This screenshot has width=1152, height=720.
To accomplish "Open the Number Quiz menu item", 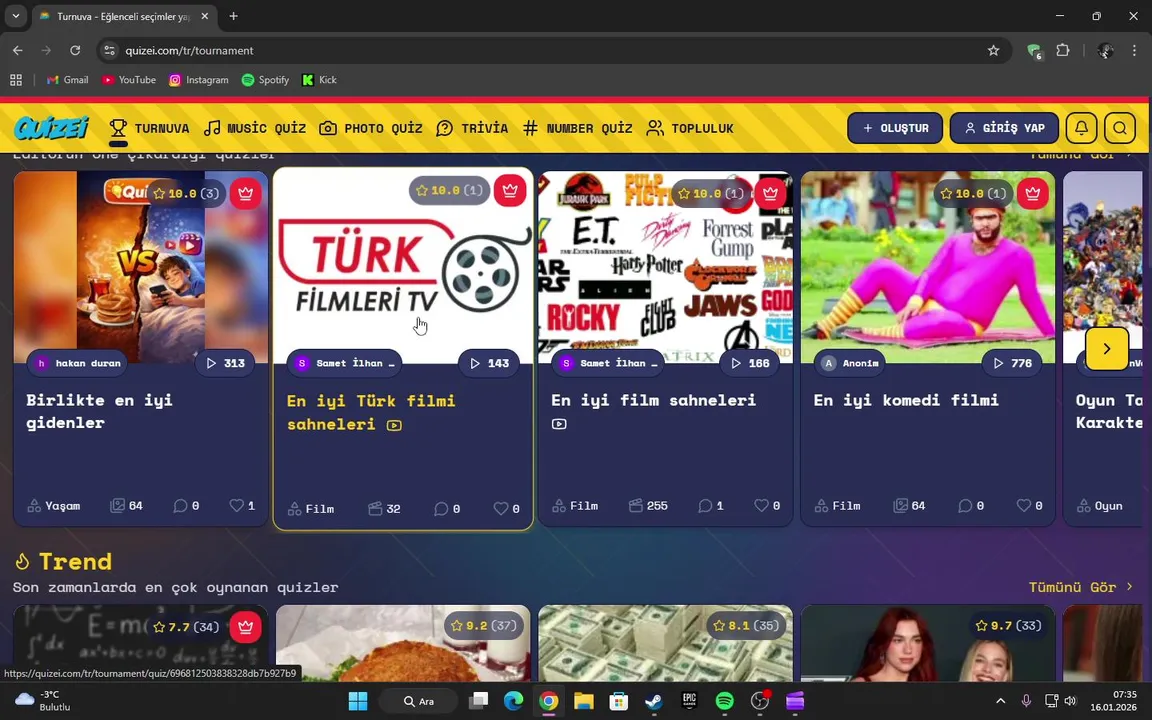I will [x=577, y=129].
